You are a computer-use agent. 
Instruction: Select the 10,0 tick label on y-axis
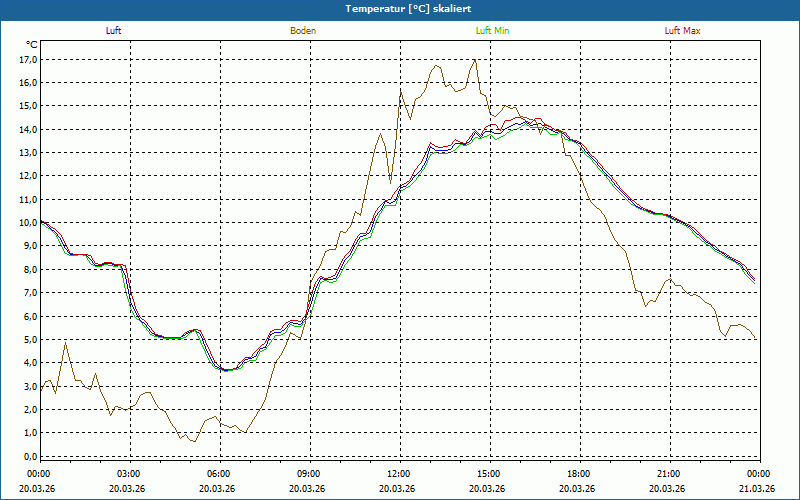[28, 222]
